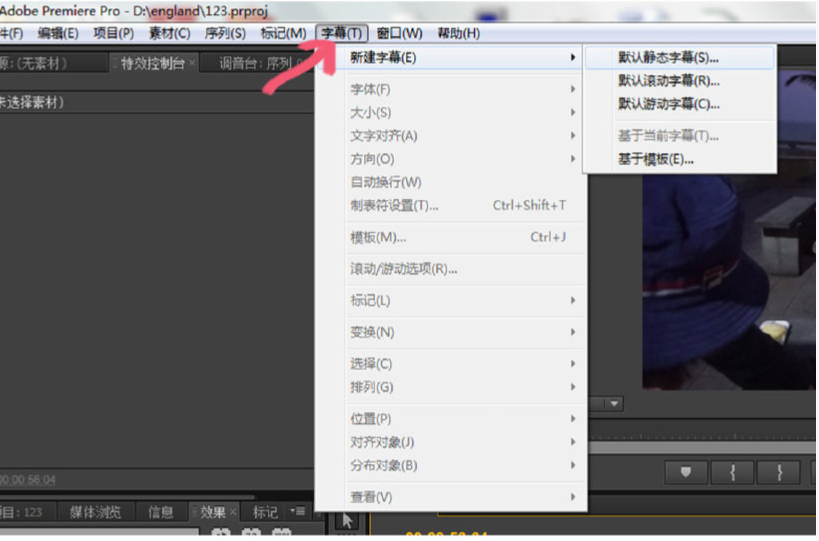Click the program monitor video preview
The height and width of the screenshot is (541, 819).
pos(729,282)
